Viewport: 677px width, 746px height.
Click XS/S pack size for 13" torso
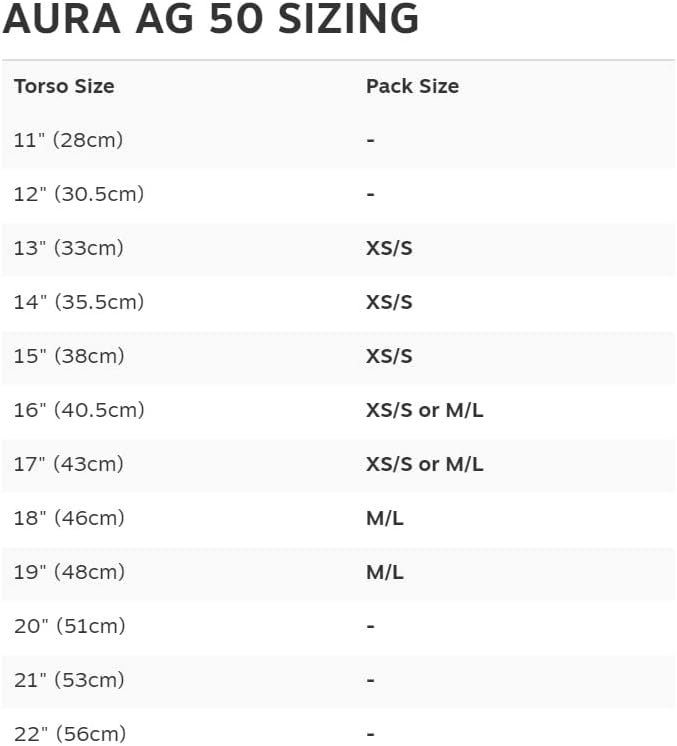[389, 248]
